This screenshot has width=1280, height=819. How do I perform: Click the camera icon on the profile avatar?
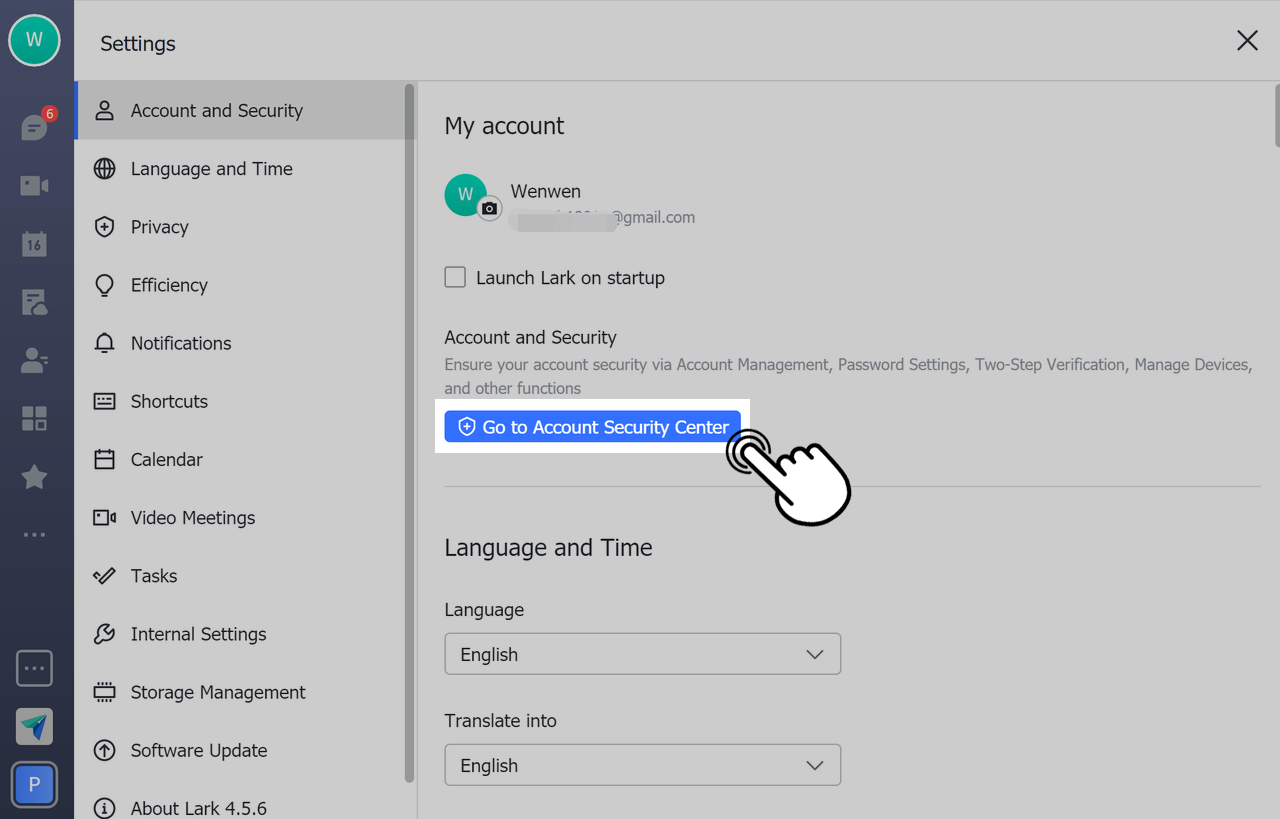click(x=488, y=208)
